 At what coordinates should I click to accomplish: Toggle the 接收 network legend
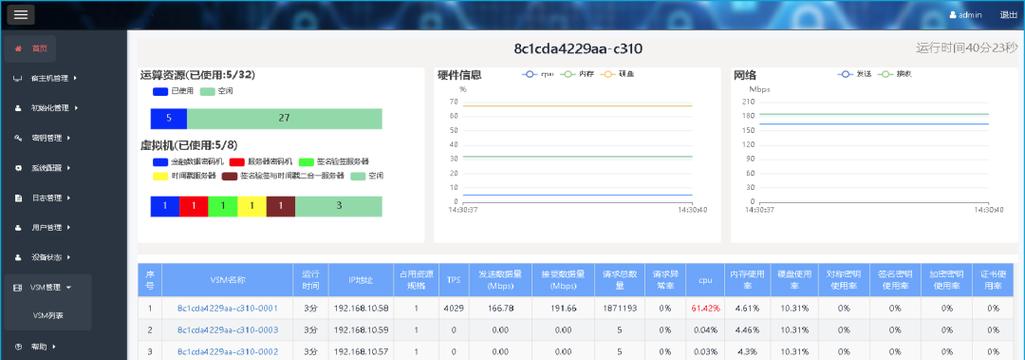[896, 74]
